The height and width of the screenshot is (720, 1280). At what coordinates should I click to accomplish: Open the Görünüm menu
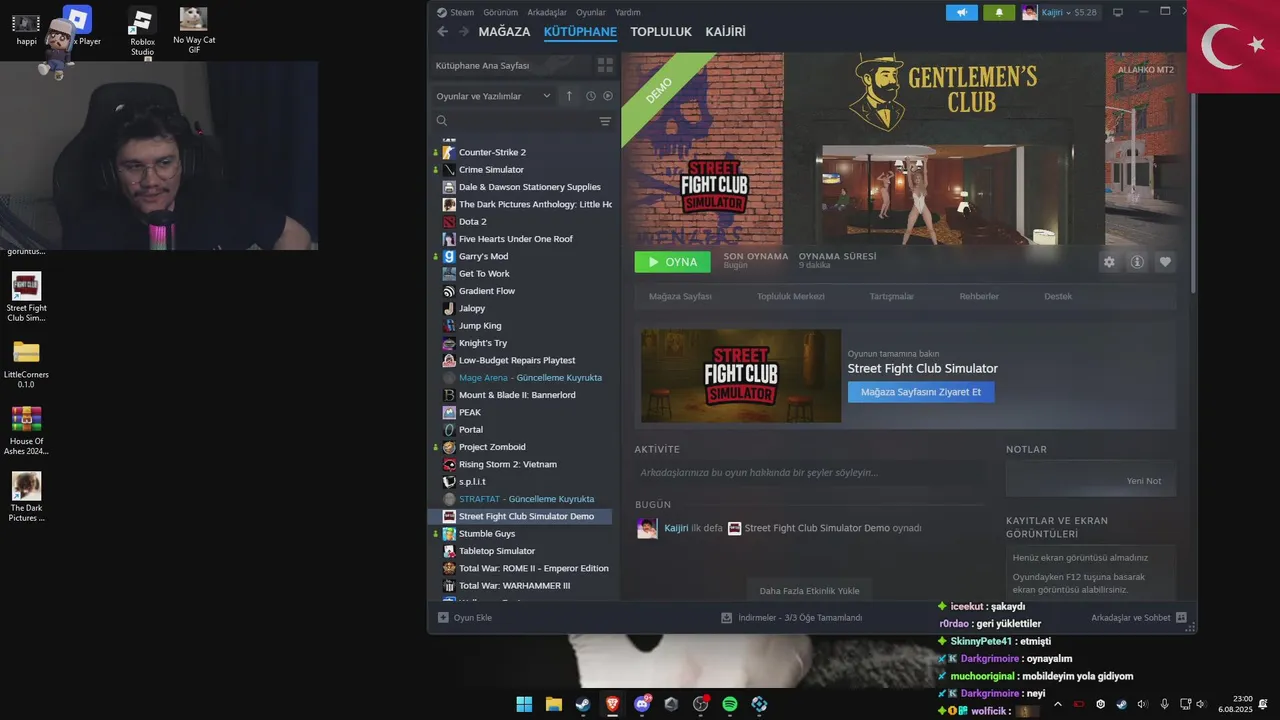click(x=500, y=12)
